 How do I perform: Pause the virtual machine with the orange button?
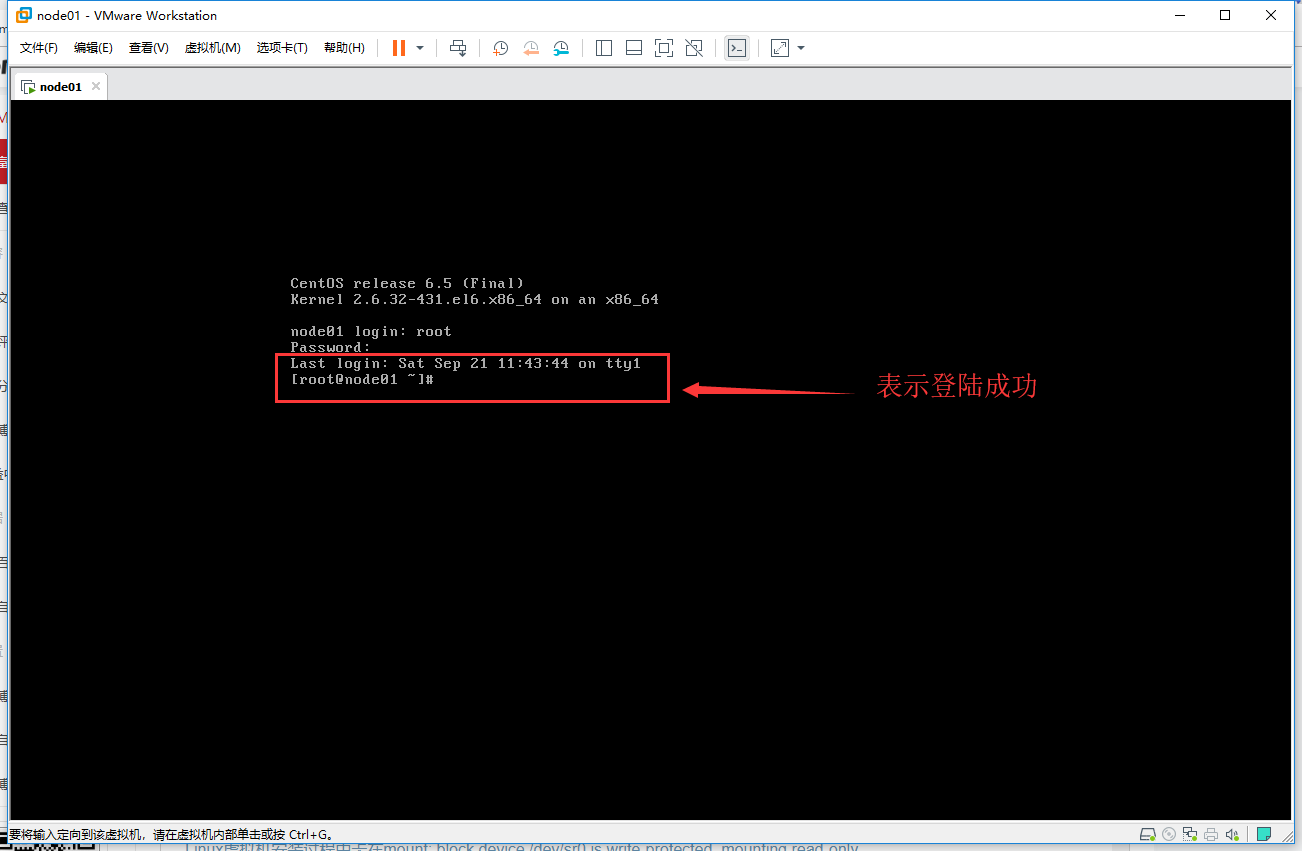pos(399,48)
